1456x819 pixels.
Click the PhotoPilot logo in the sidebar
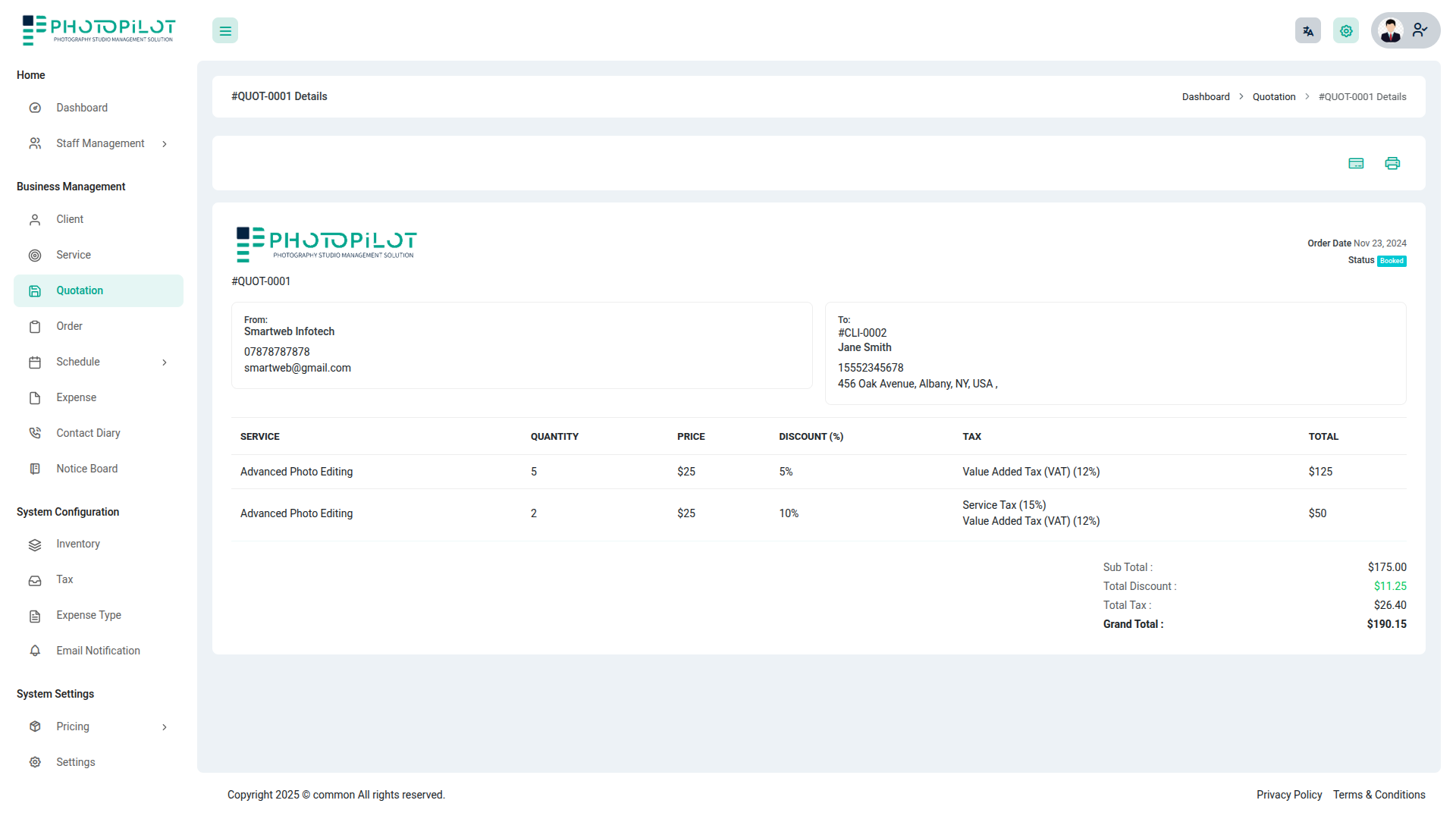(x=99, y=30)
